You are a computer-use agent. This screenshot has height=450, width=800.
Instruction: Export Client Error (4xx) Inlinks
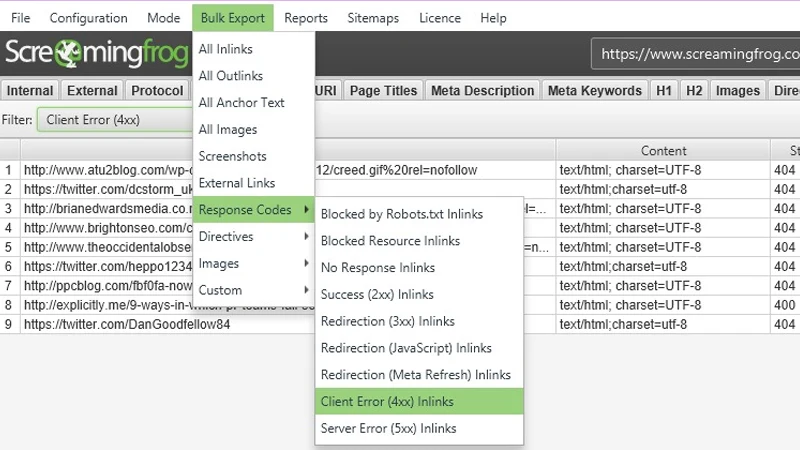click(419, 402)
